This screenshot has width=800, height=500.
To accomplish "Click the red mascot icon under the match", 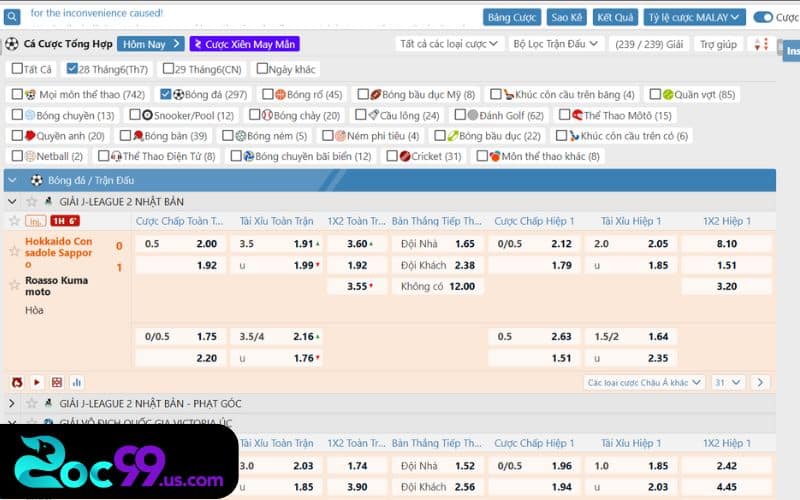I will (17, 382).
